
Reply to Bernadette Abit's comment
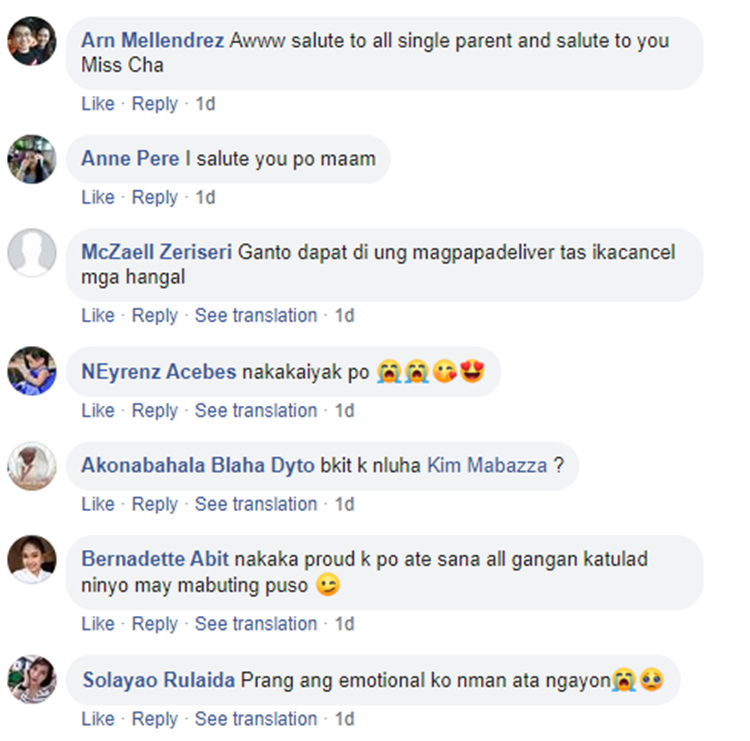coord(155,624)
